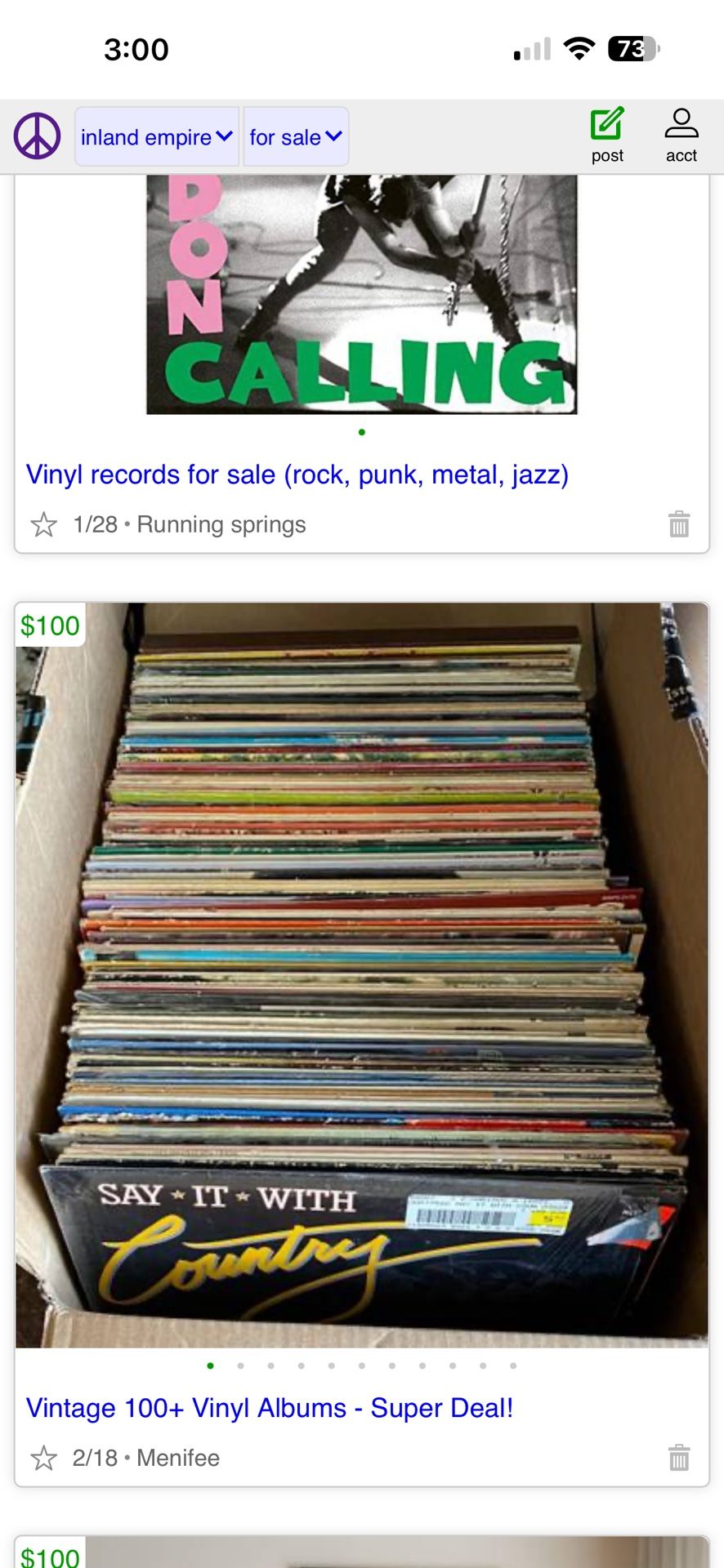
Task: View the London Calling album cover image
Action: [361, 294]
